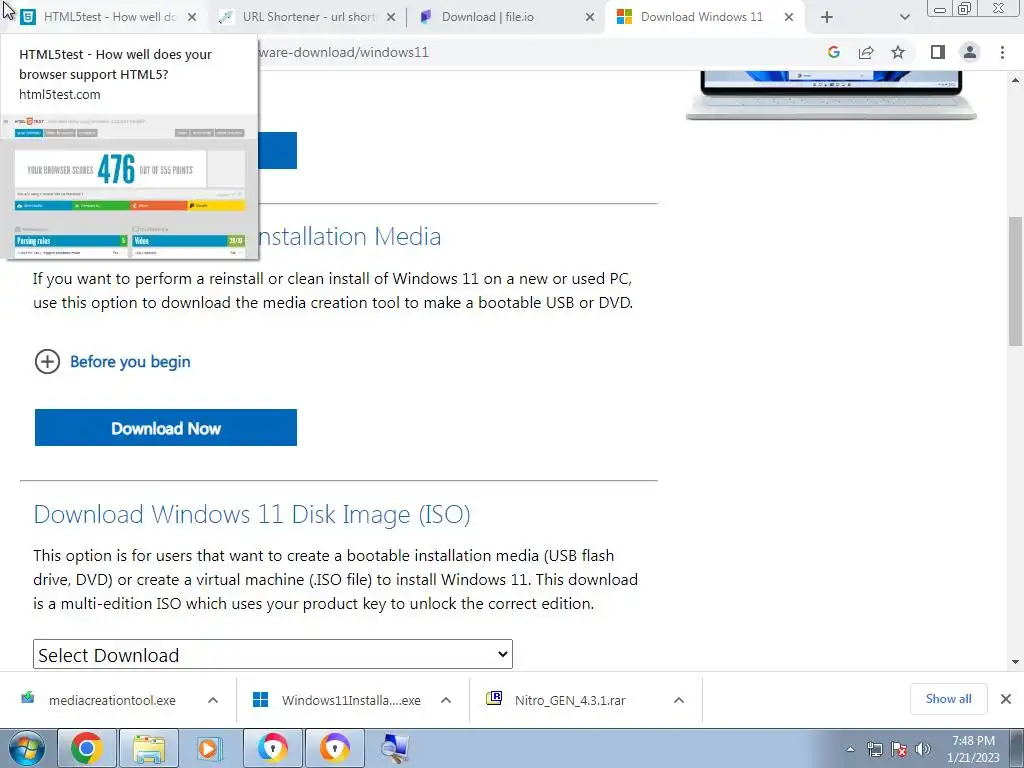
Task: Show hidden system tray icons
Action: (850, 749)
